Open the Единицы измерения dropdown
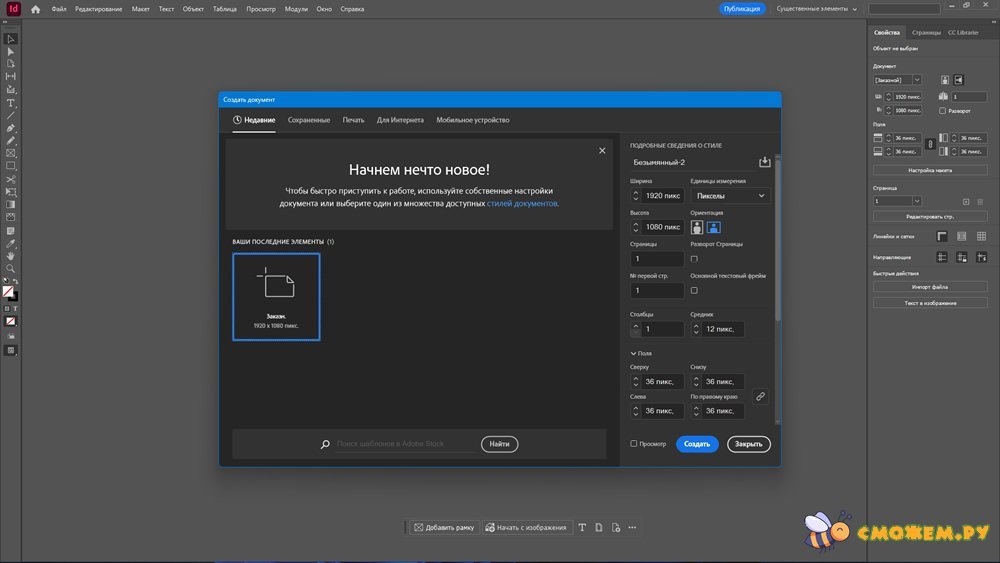The width and height of the screenshot is (1000, 563). (x=730, y=196)
